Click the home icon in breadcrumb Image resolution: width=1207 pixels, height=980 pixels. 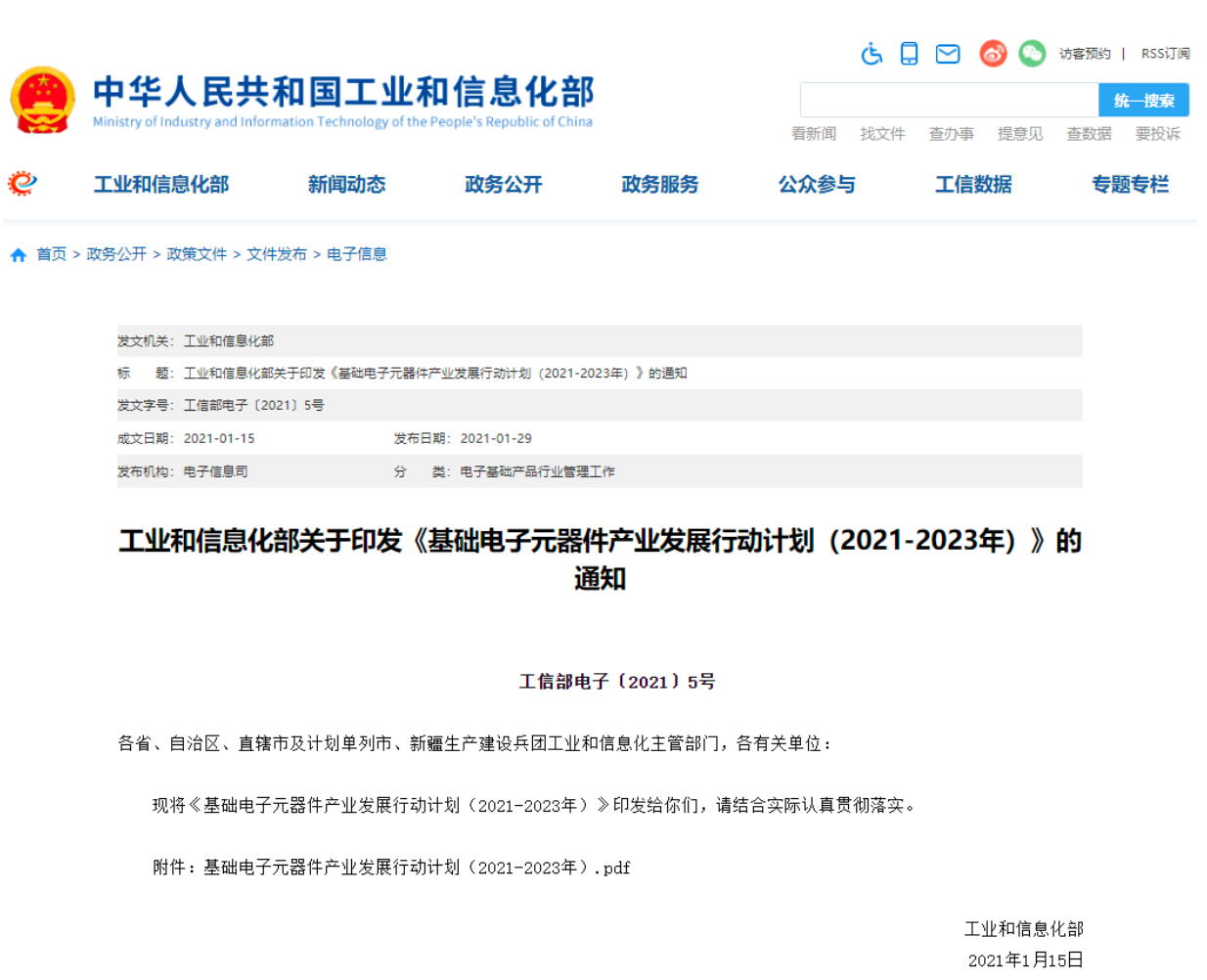pos(19,255)
